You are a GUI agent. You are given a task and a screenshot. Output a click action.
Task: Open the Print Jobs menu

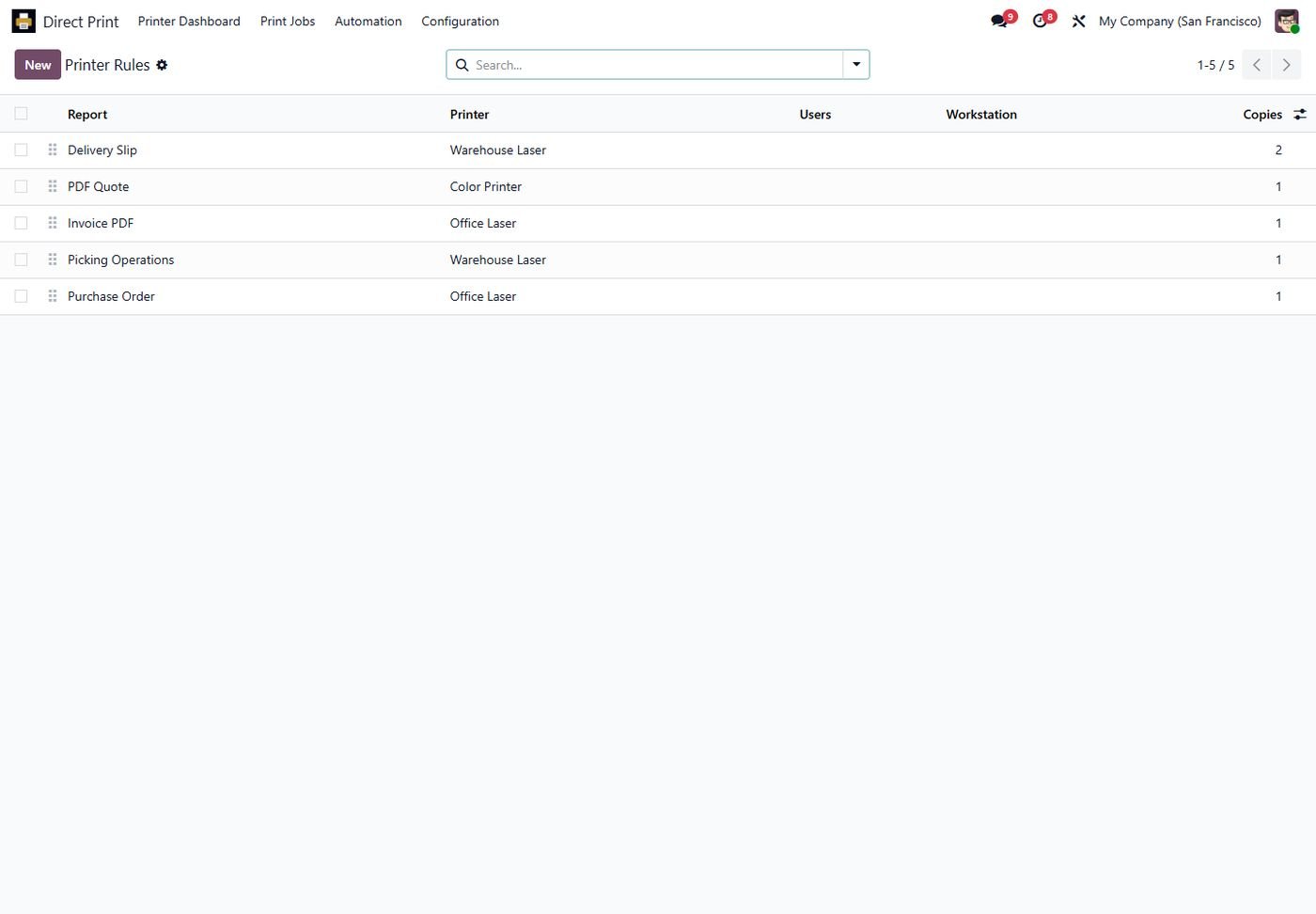pyautogui.click(x=288, y=21)
